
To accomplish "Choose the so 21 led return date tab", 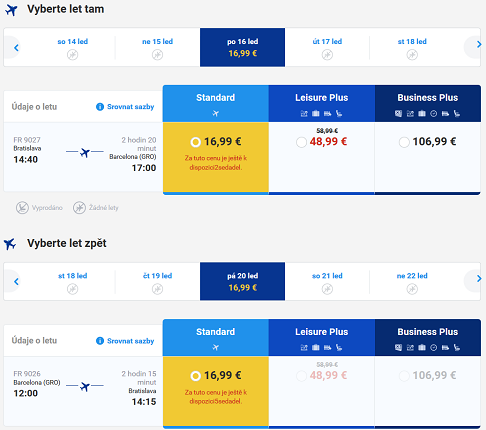I will (x=327, y=281).
